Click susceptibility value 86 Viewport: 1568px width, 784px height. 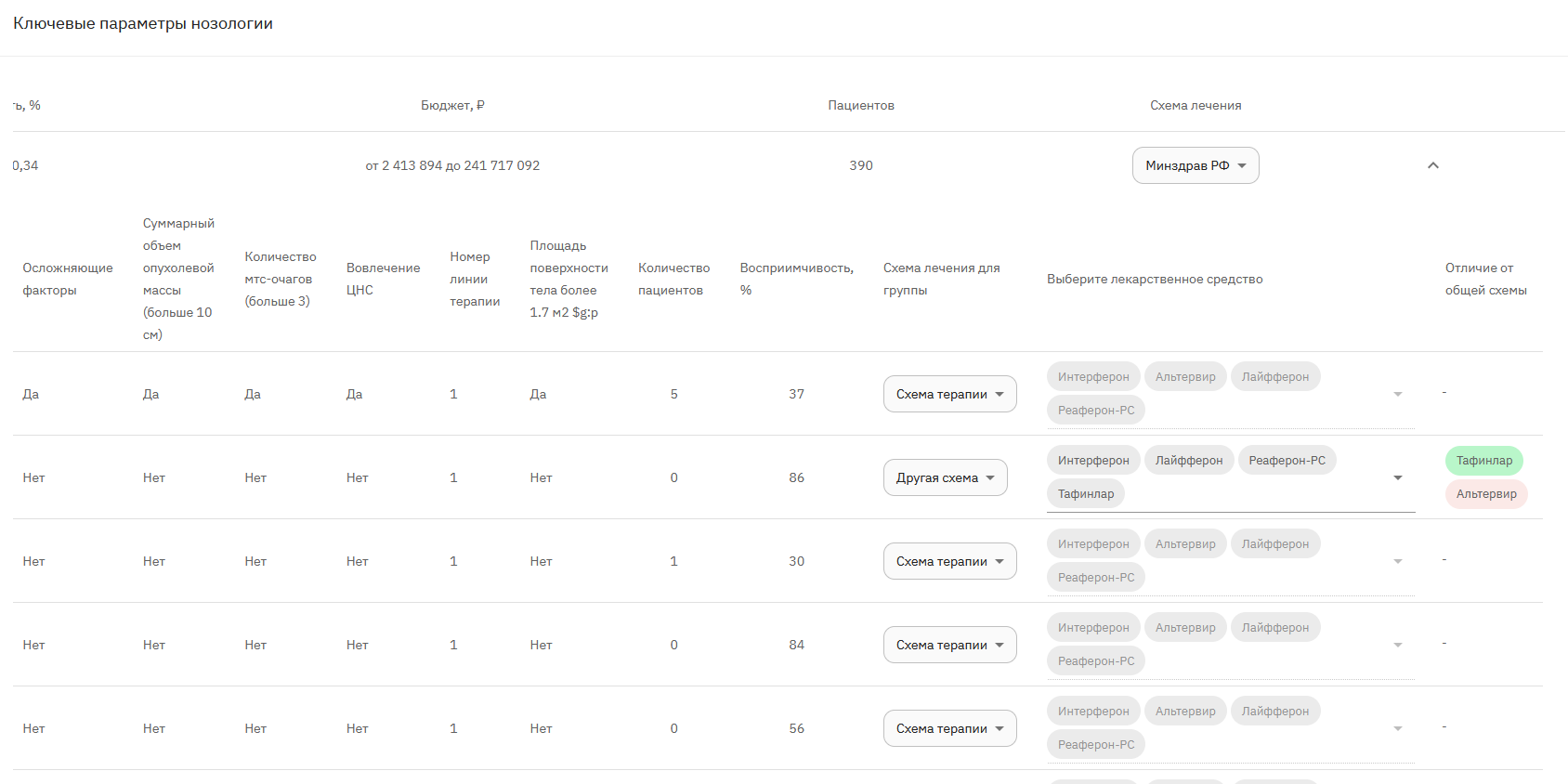click(796, 477)
